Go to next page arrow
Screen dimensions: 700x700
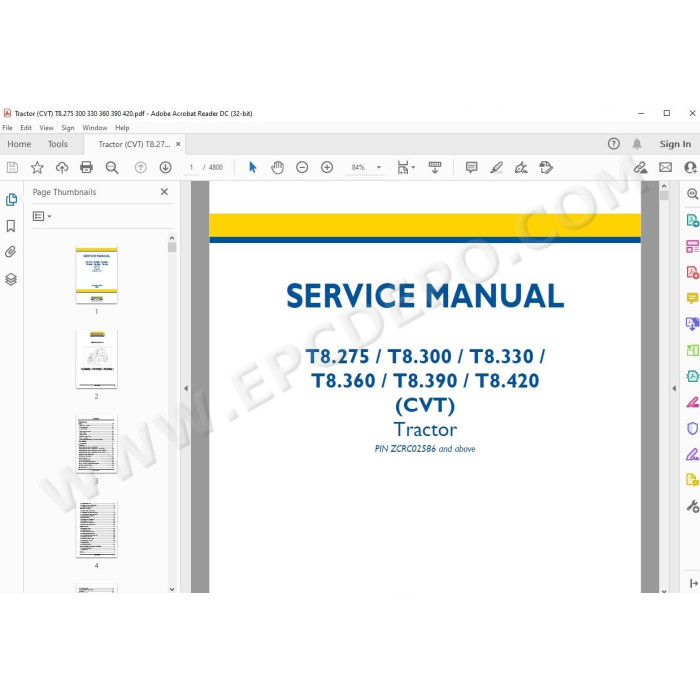tap(166, 167)
